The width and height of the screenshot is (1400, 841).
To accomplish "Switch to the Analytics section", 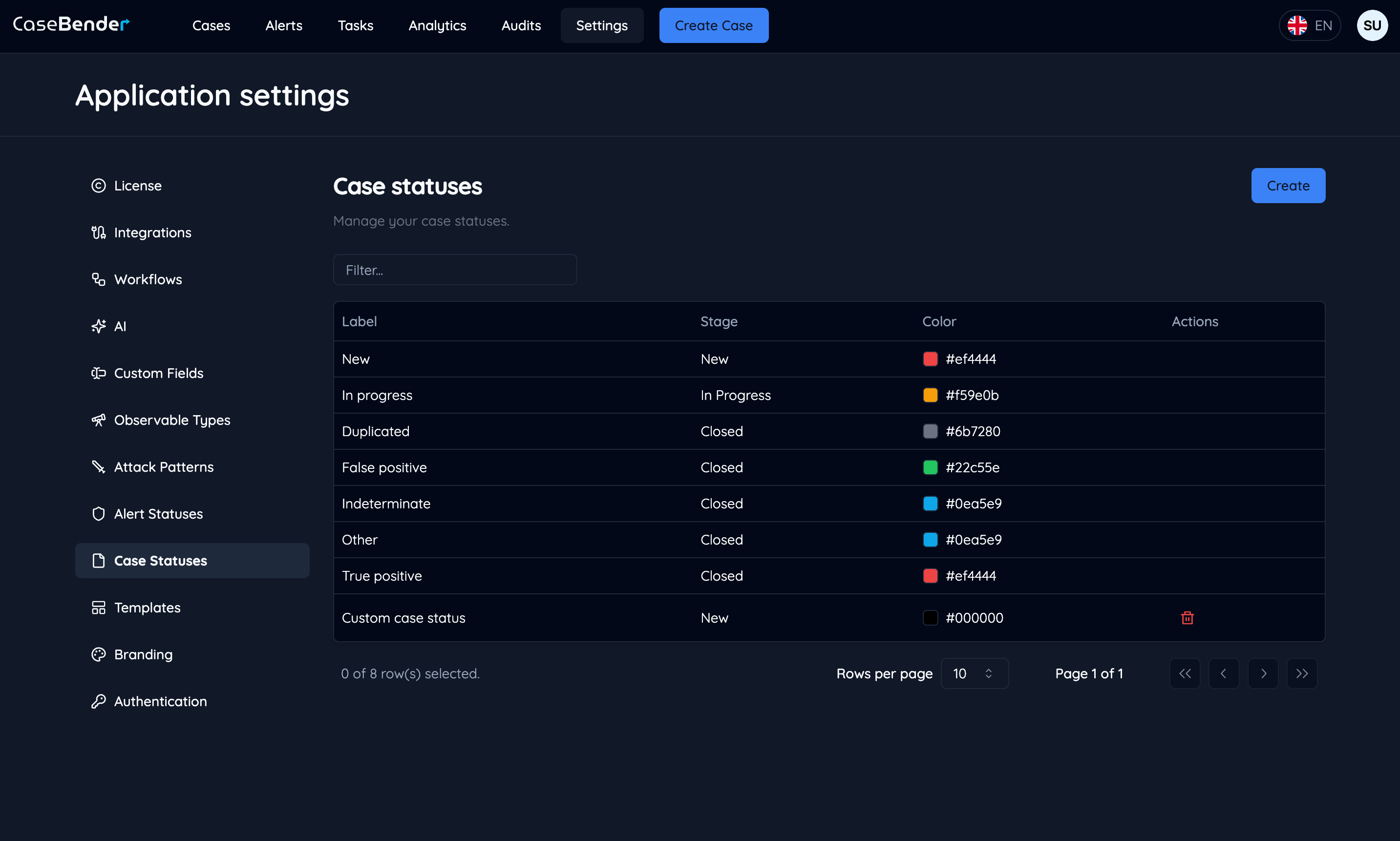I will pos(437,25).
